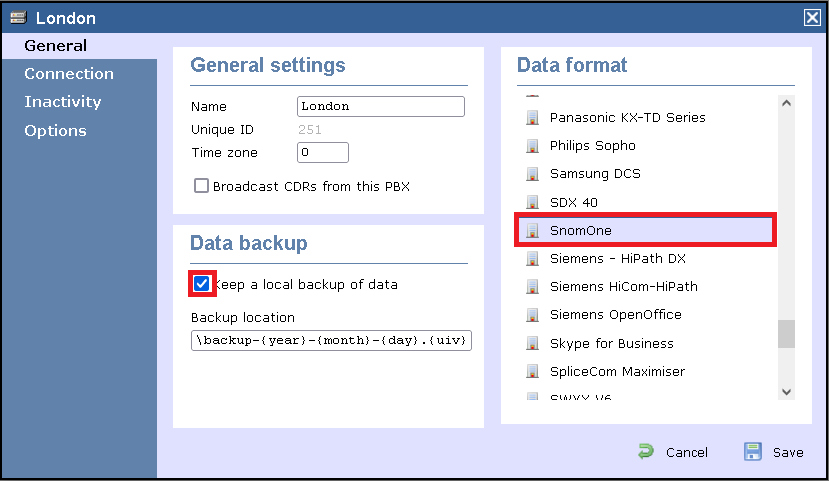Click the Siemens OpenOffice format icon
The height and width of the screenshot is (481, 829).
click(532, 315)
